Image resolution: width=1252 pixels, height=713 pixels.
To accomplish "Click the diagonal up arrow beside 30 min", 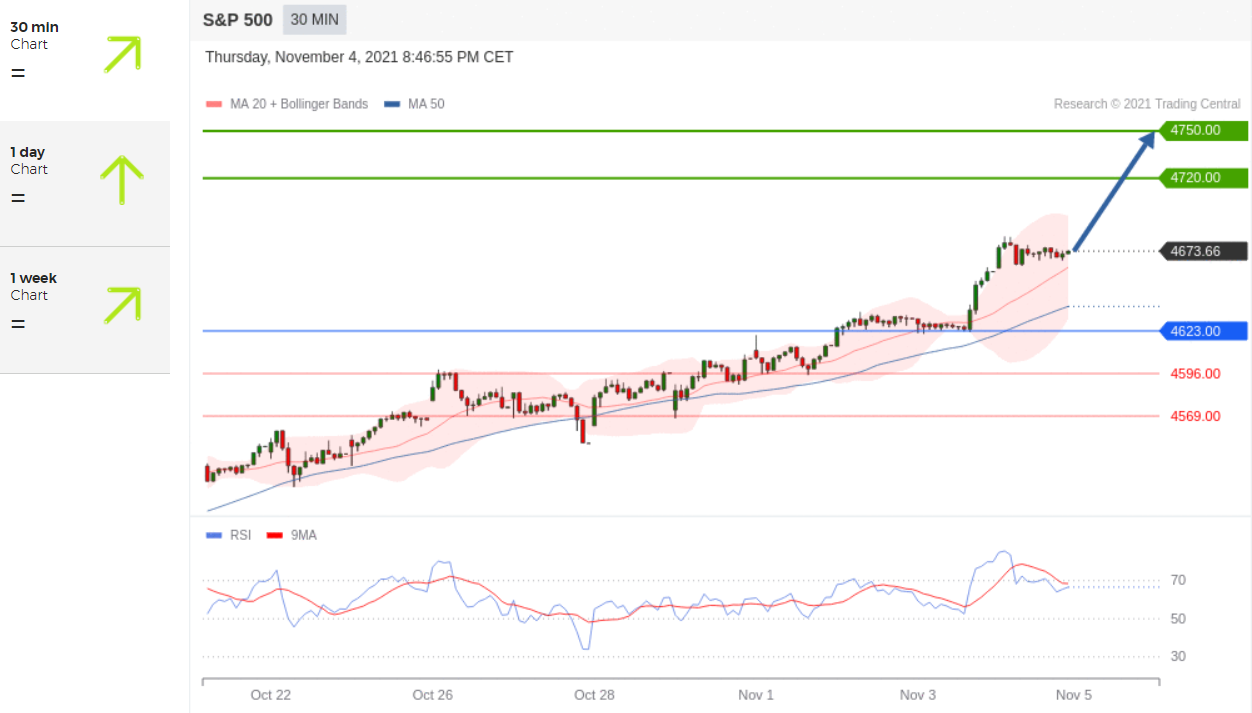I will (122, 54).
